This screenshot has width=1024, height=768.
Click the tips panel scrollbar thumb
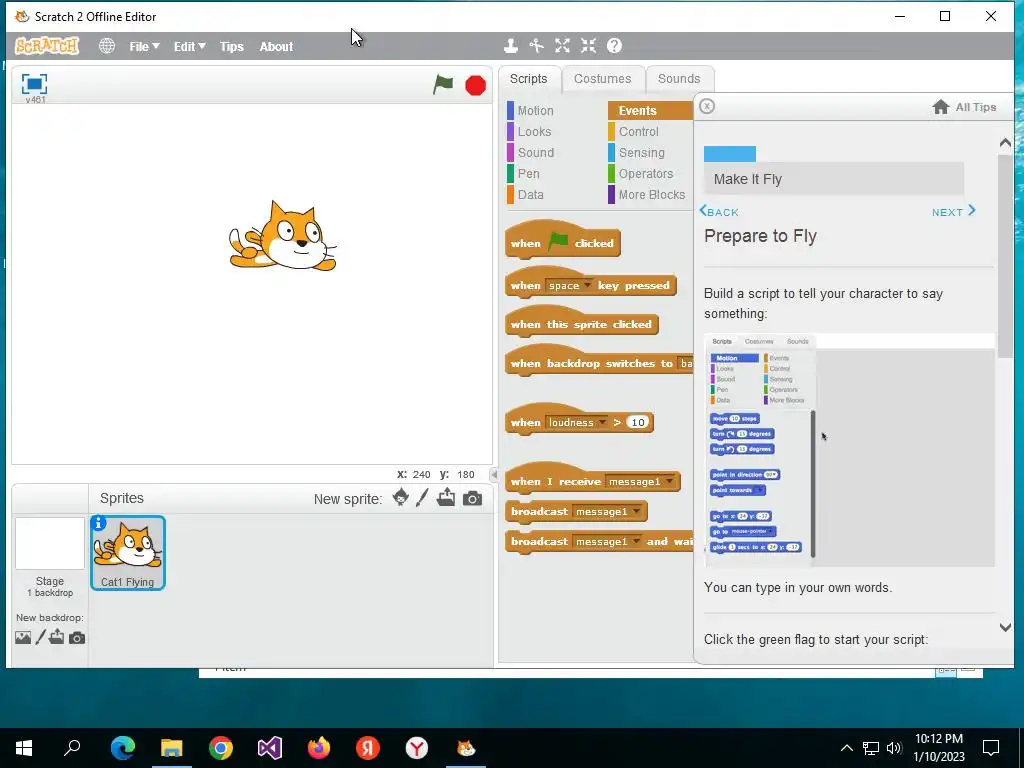(1005, 256)
